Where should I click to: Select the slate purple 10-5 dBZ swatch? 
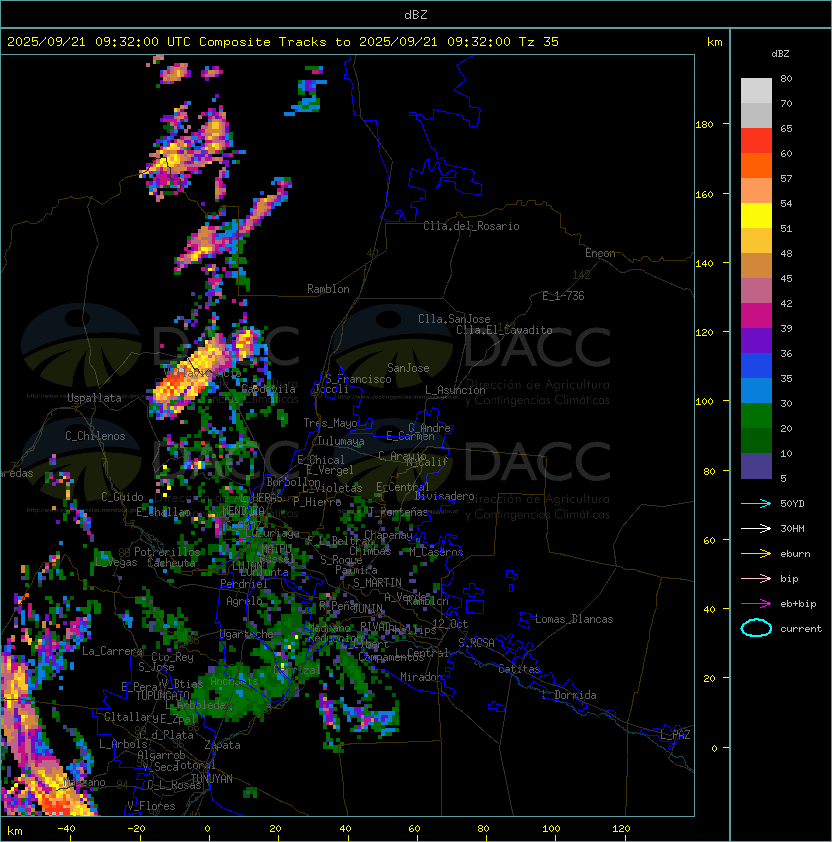(x=756, y=466)
